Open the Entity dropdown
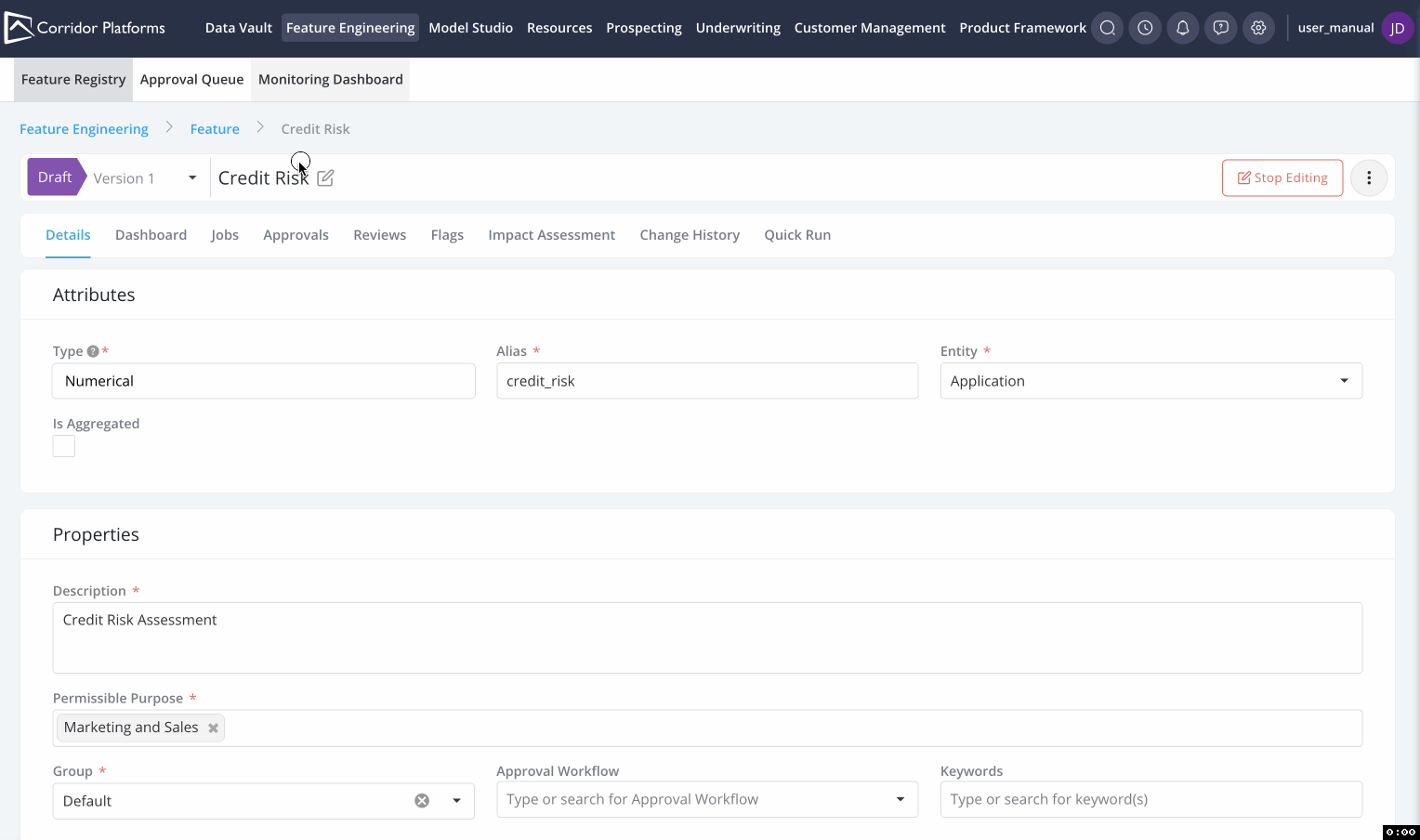This screenshot has width=1420, height=840. tap(1343, 381)
